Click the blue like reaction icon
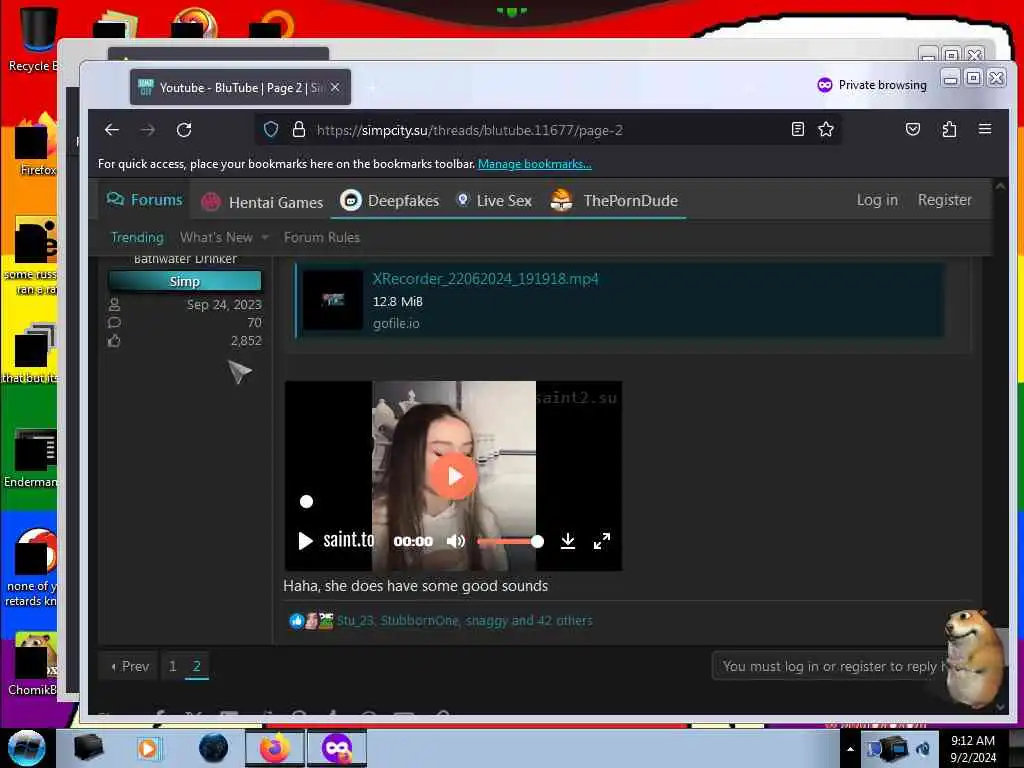 click(296, 620)
